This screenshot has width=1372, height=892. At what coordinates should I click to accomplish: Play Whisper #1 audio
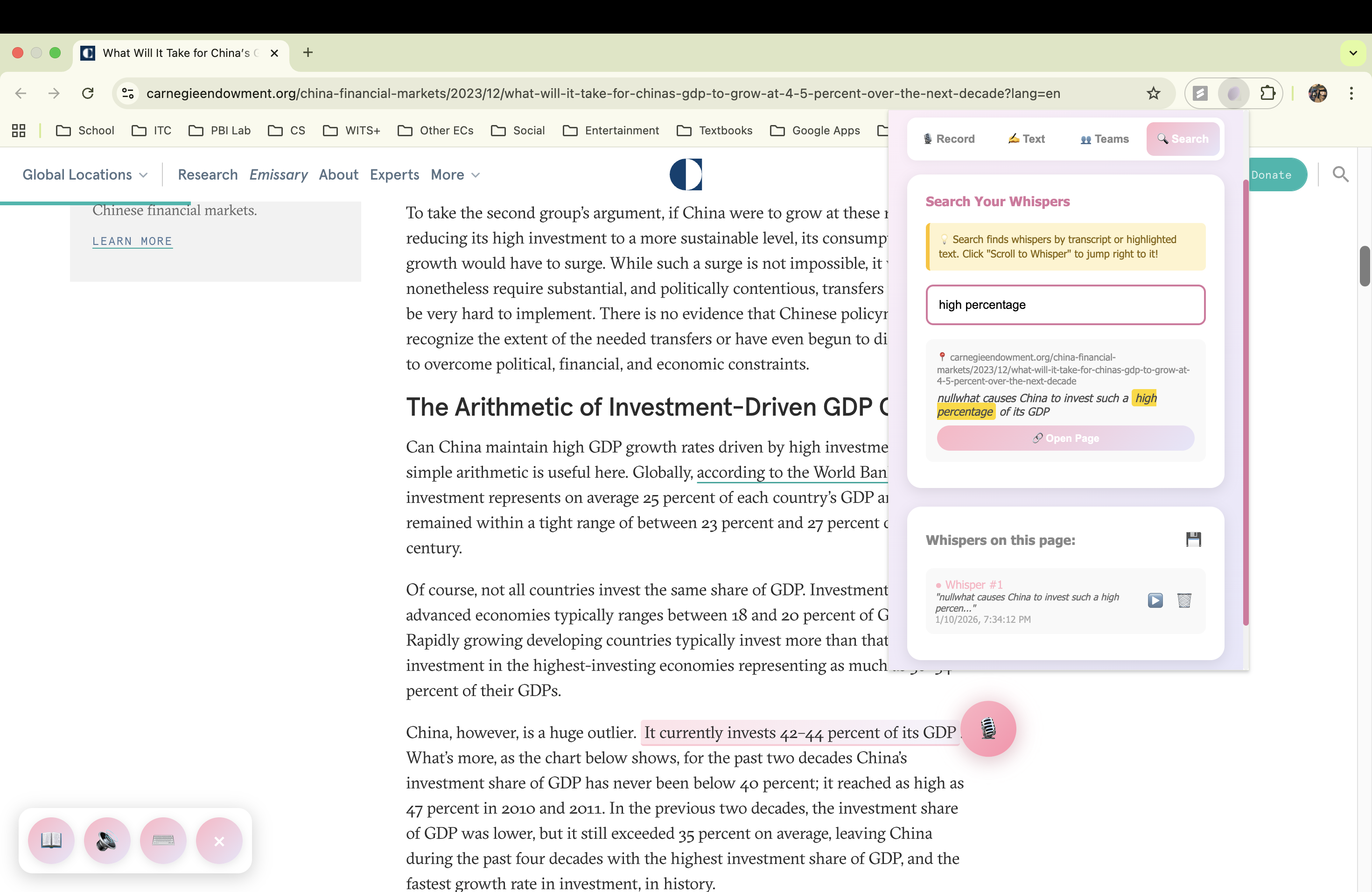(x=1155, y=600)
